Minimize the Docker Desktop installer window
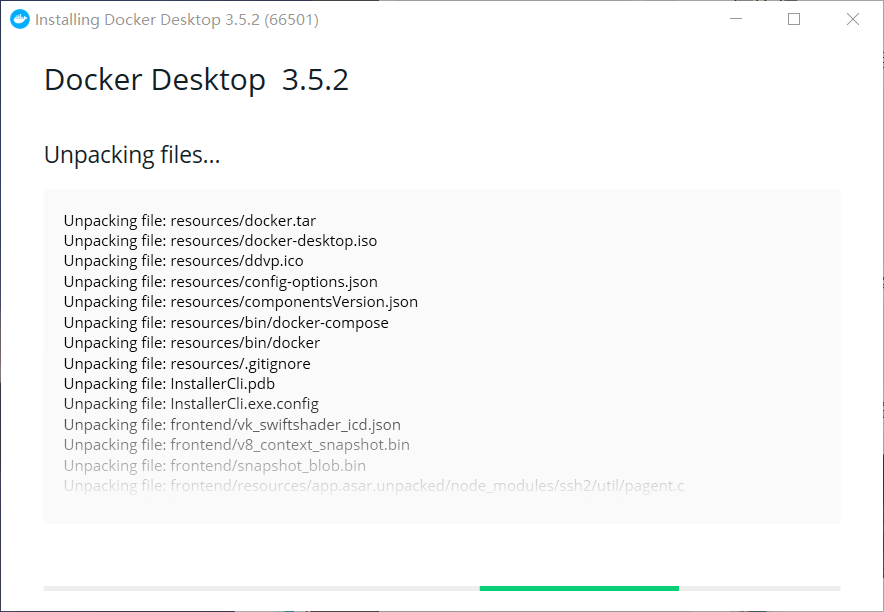 coord(735,19)
